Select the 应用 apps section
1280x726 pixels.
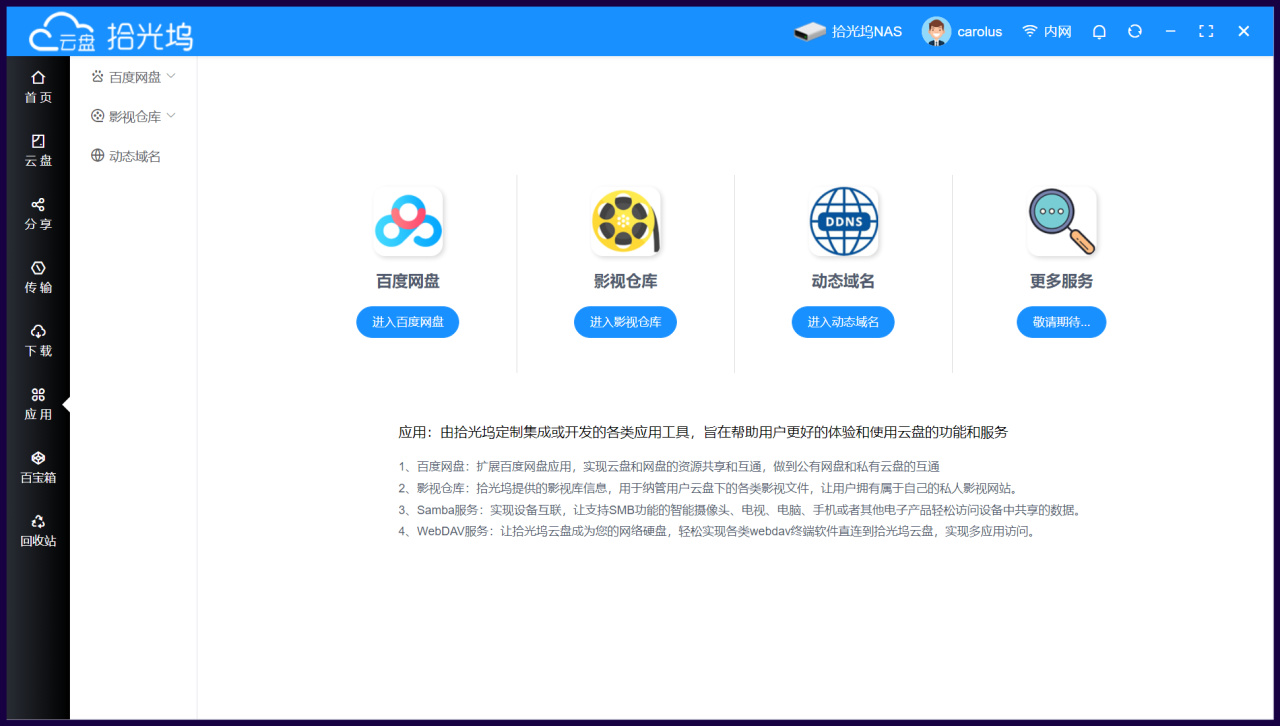click(38, 404)
